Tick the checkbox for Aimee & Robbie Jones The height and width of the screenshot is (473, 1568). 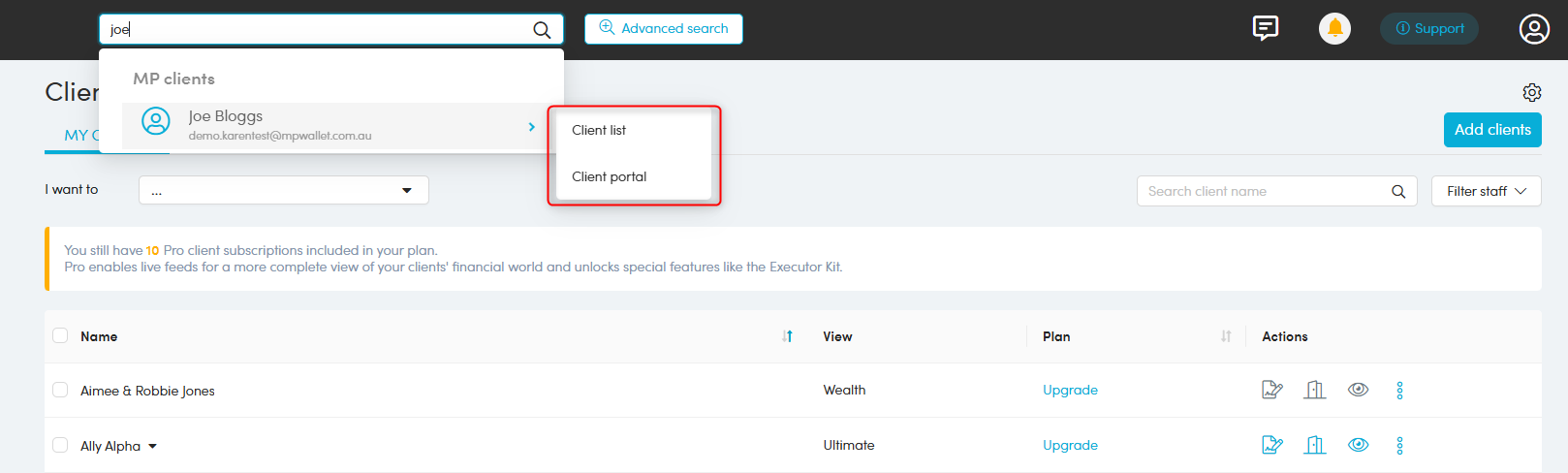[x=60, y=390]
